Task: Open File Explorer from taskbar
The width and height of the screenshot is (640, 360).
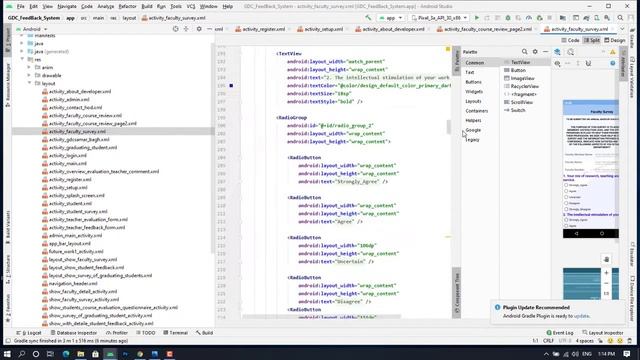Action: (x=80, y=354)
